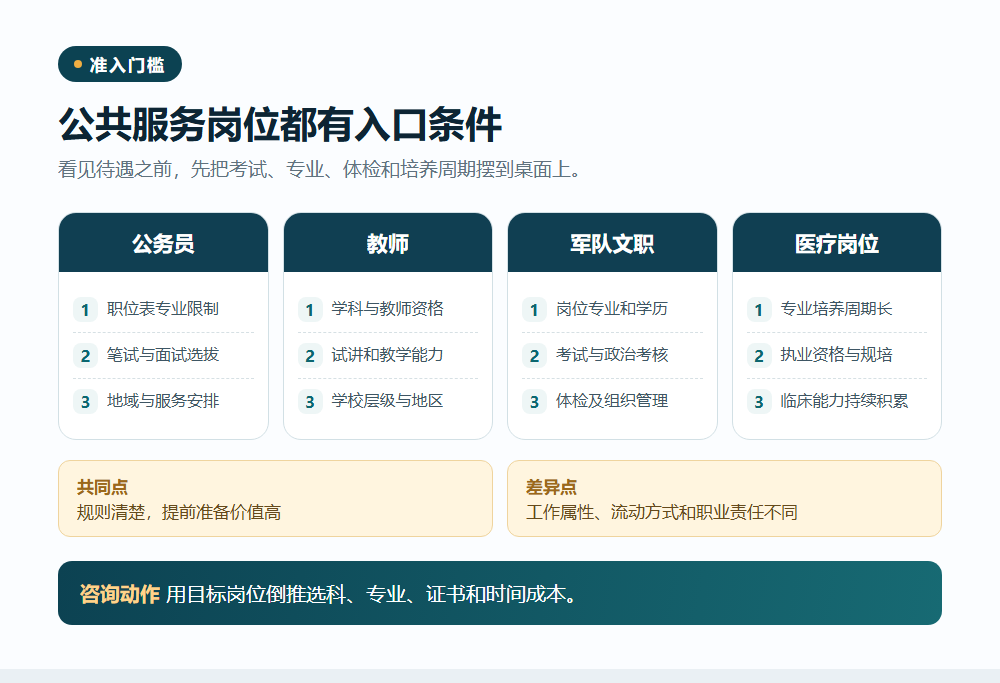Click number 3 badge beside 地域与服务安排
The width and height of the screenshot is (1000, 683).
tap(85, 402)
